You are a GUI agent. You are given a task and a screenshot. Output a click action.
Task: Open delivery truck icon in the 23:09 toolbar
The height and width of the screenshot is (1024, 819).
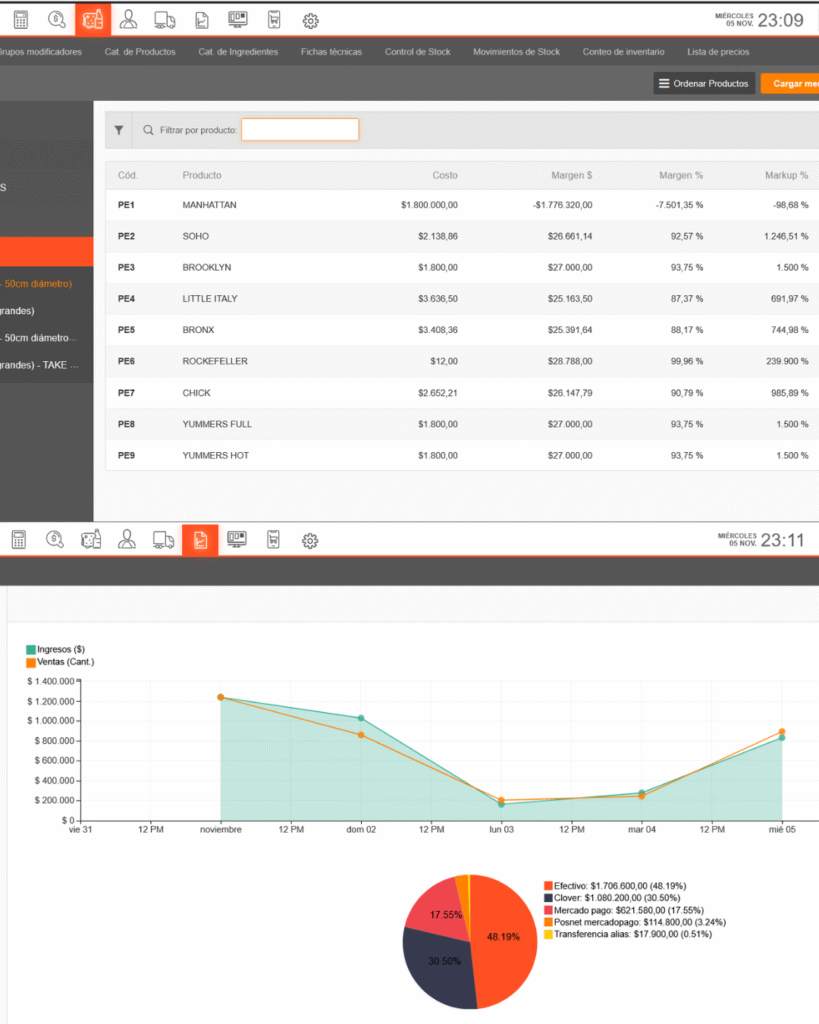165,20
